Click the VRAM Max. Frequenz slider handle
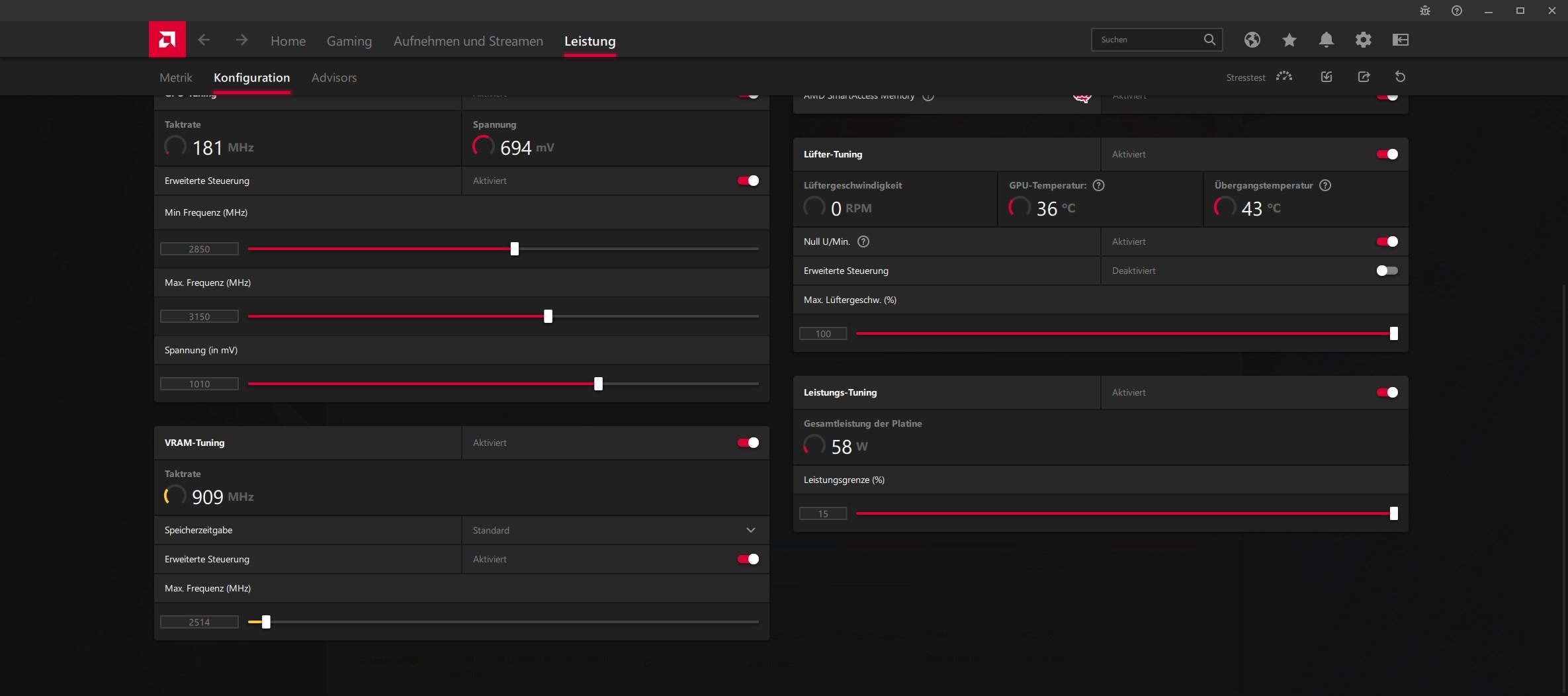The width and height of the screenshot is (1568, 696). click(x=266, y=622)
